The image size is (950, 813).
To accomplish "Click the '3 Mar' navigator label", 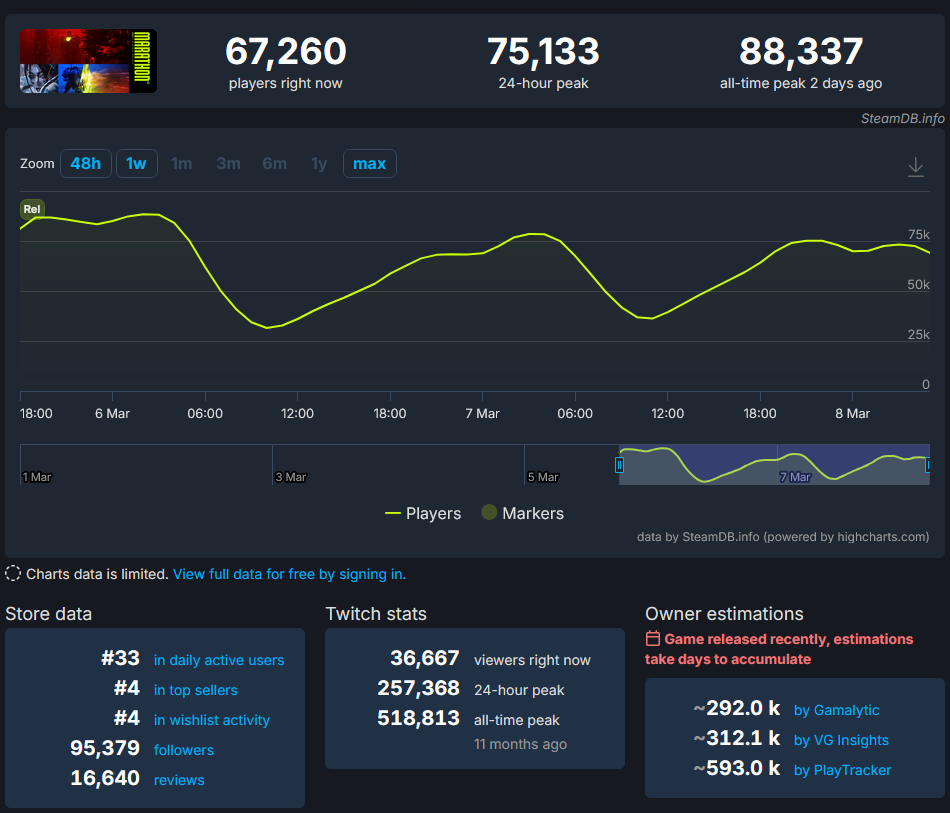I will click(291, 477).
